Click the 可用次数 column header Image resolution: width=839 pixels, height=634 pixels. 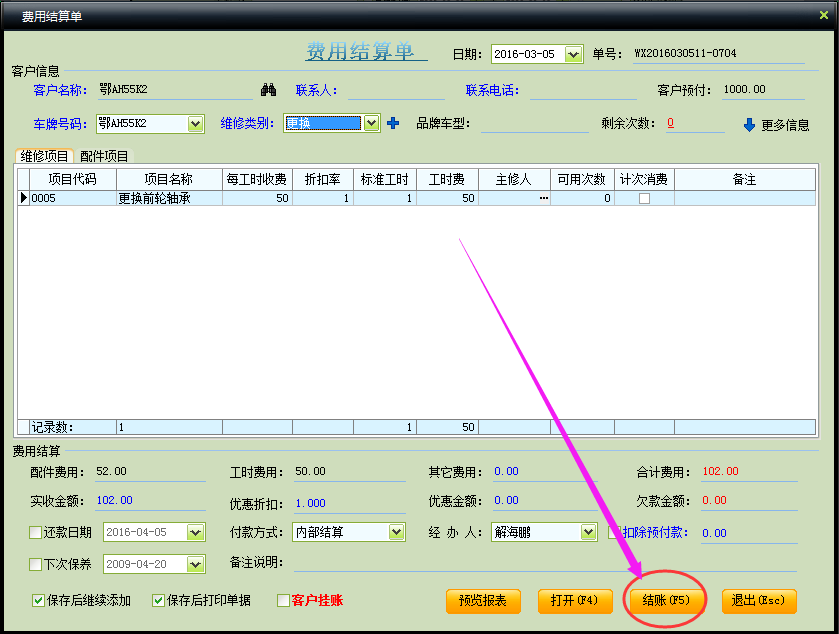point(582,179)
